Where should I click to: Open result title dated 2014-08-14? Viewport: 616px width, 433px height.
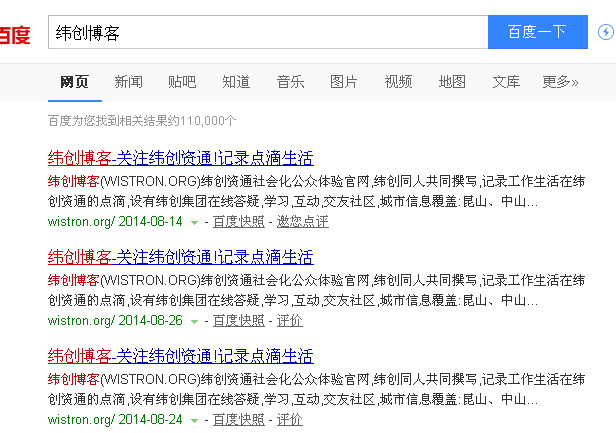click(181, 158)
